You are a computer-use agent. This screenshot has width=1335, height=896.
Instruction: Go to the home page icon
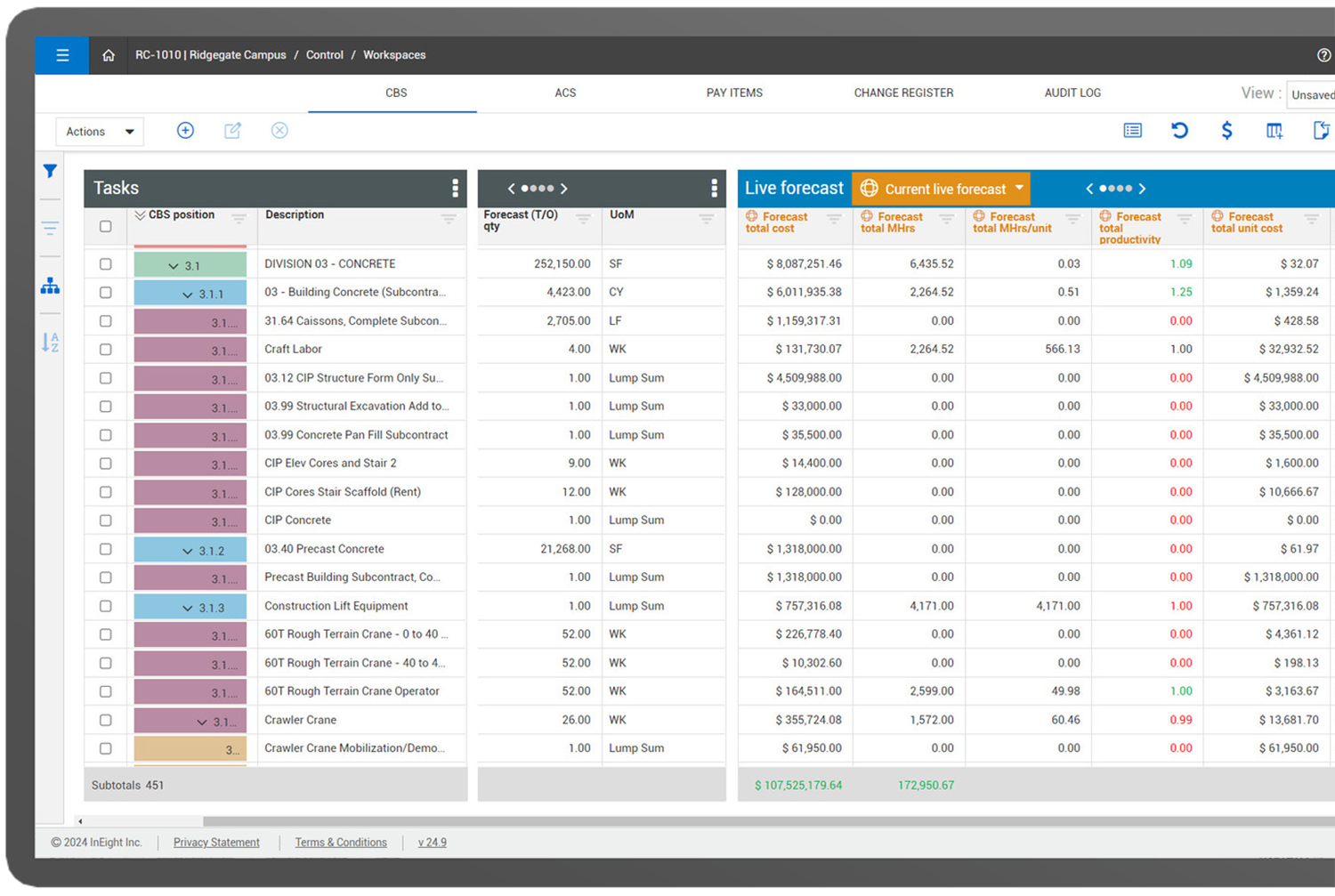click(109, 55)
